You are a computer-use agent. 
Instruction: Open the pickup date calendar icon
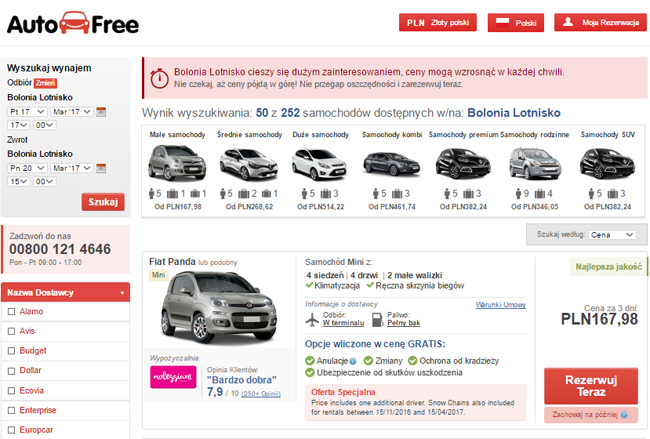tap(101, 112)
